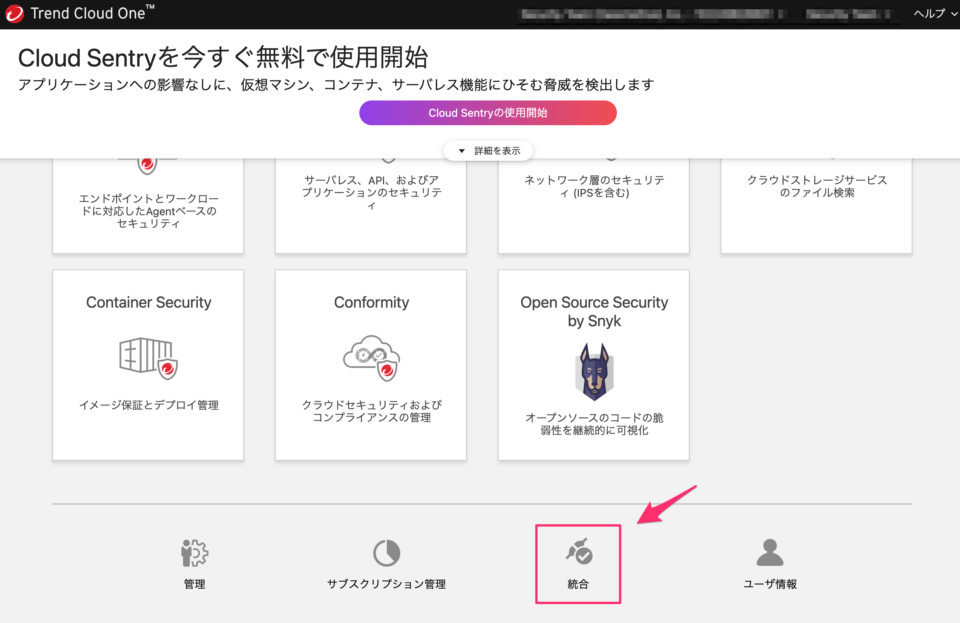This screenshot has width=960, height=623.
Task: Click the Conformity cloud icon
Action: [x=370, y=357]
